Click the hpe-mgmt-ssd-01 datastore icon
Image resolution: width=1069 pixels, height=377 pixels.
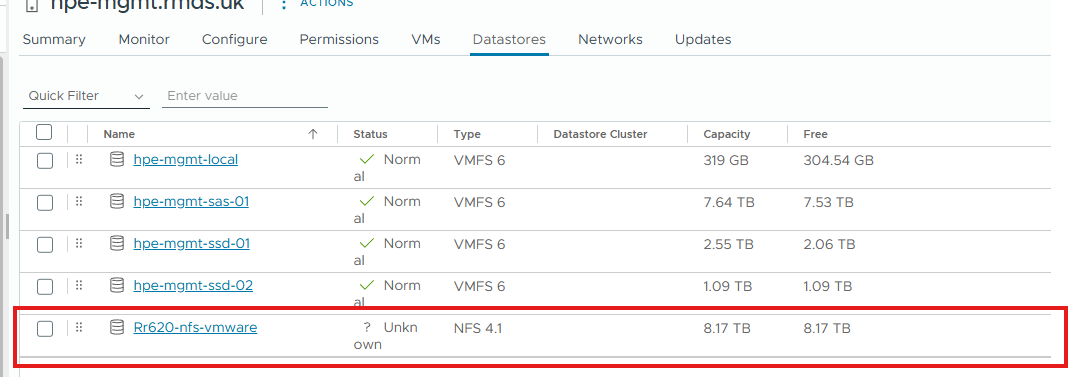point(117,243)
